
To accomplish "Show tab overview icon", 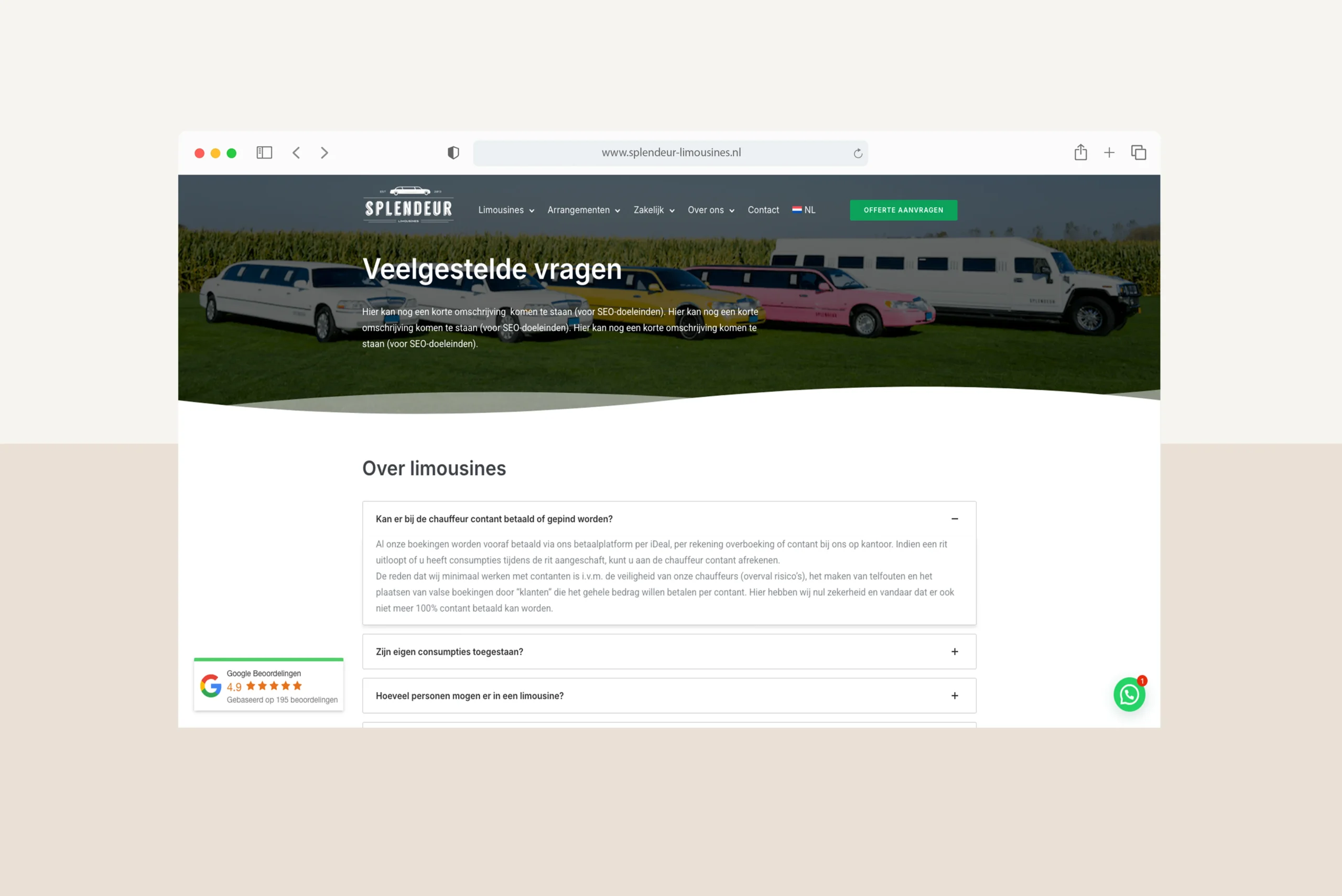I will click(x=1138, y=153).
